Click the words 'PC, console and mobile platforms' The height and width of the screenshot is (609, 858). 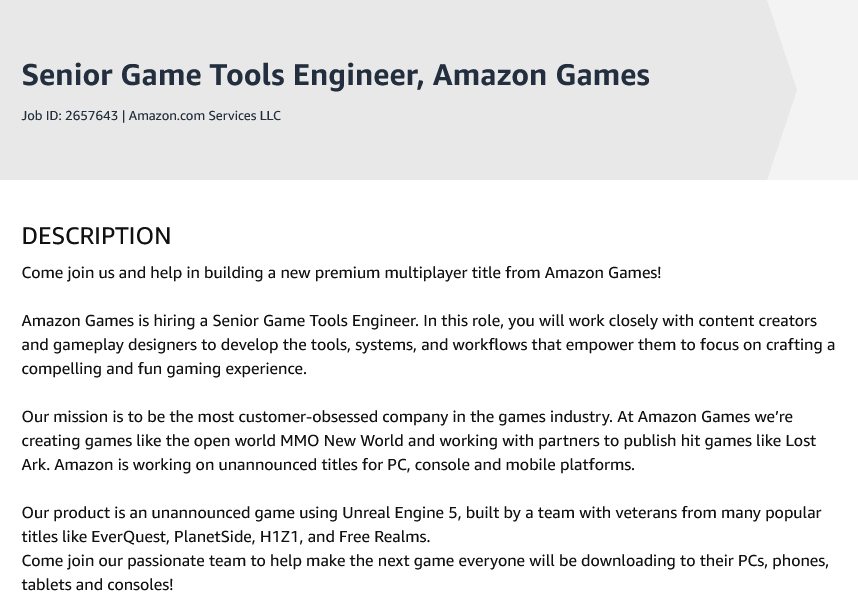[x=510, y=465]
